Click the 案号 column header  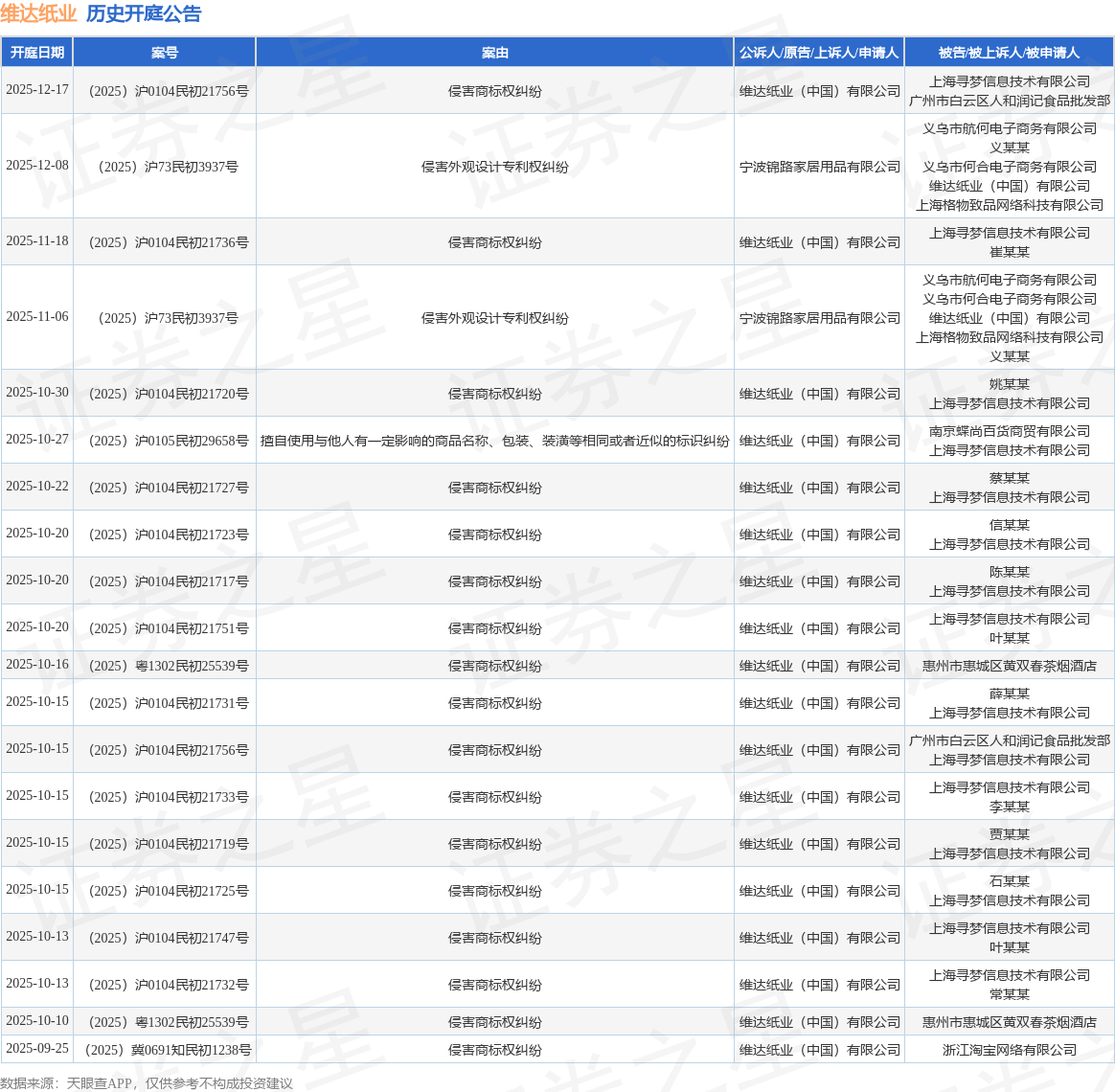point(164,53)
